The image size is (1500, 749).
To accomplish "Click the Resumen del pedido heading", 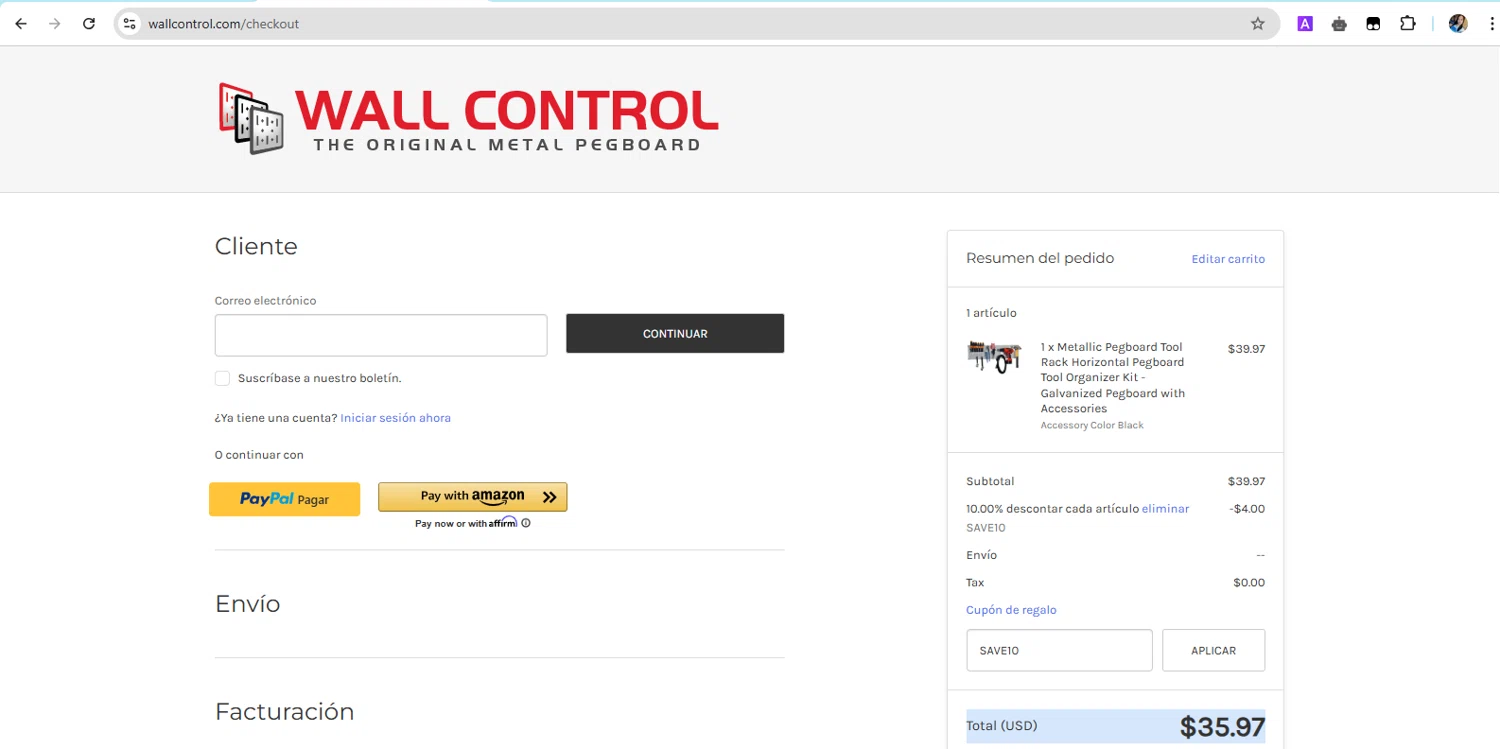I will click(x=1040, y=258).
